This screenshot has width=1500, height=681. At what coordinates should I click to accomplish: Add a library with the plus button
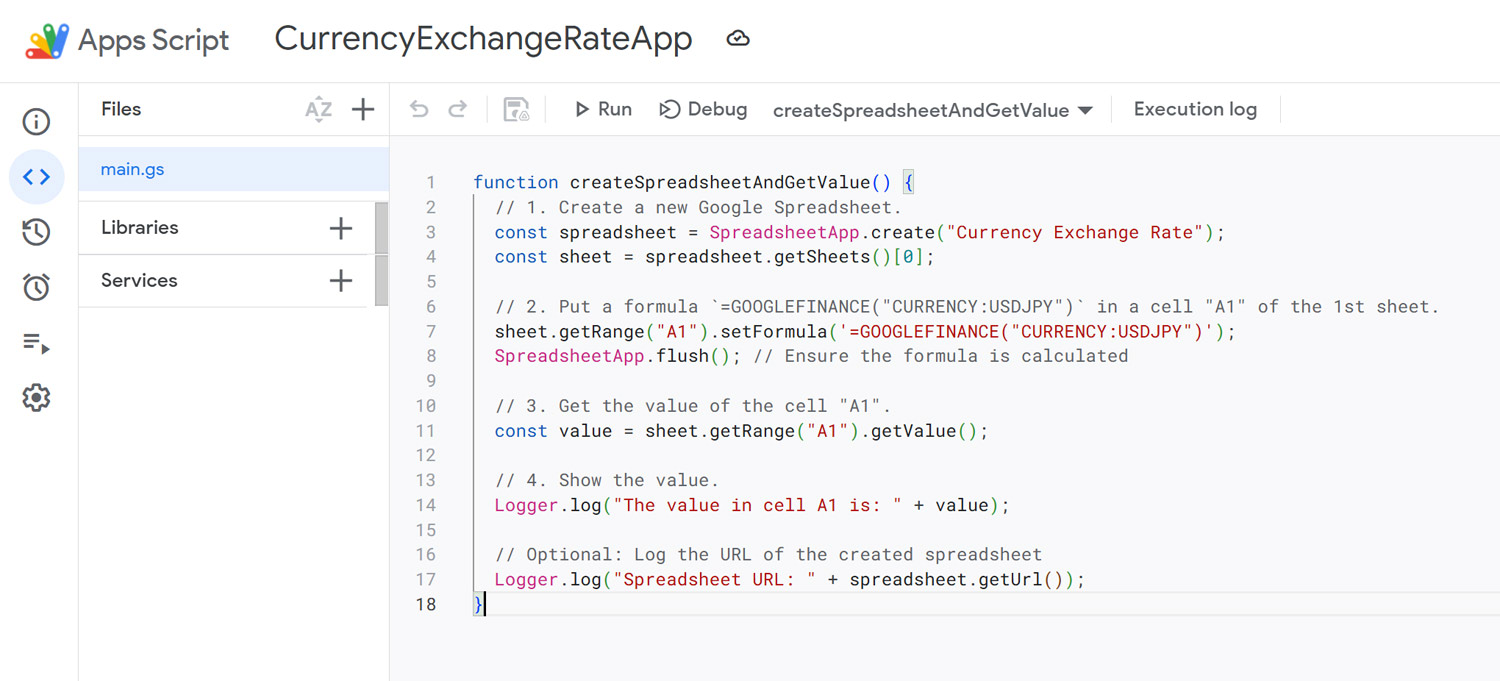341,228
